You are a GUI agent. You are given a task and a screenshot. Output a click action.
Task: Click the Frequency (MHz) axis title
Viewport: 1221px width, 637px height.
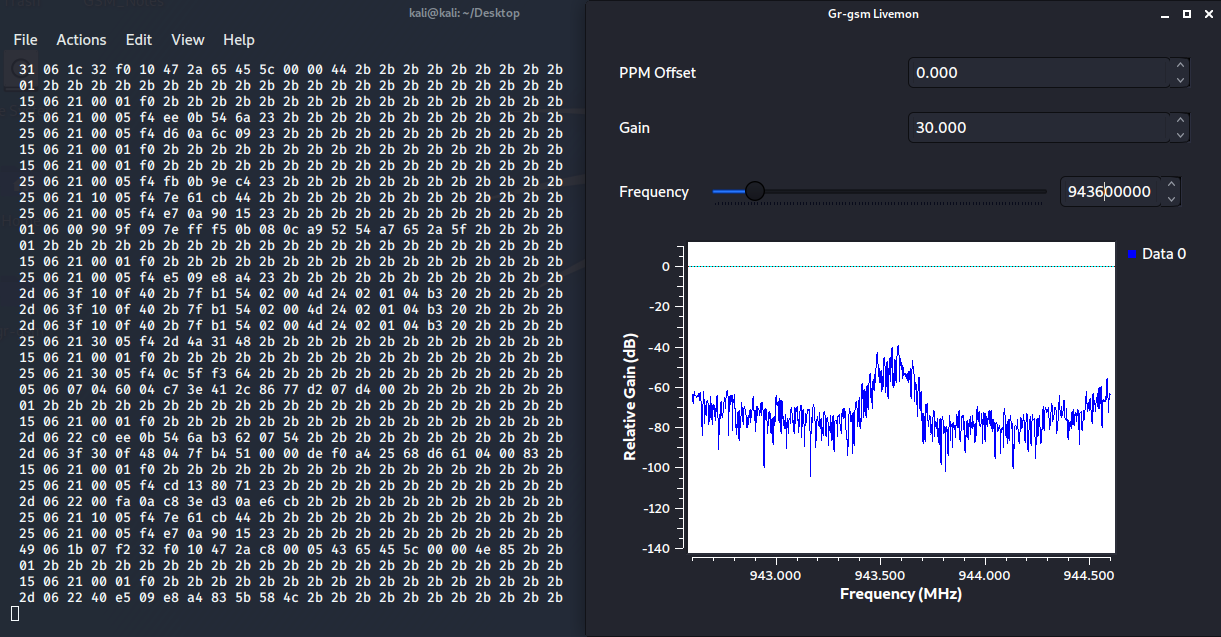click(901, 594)
